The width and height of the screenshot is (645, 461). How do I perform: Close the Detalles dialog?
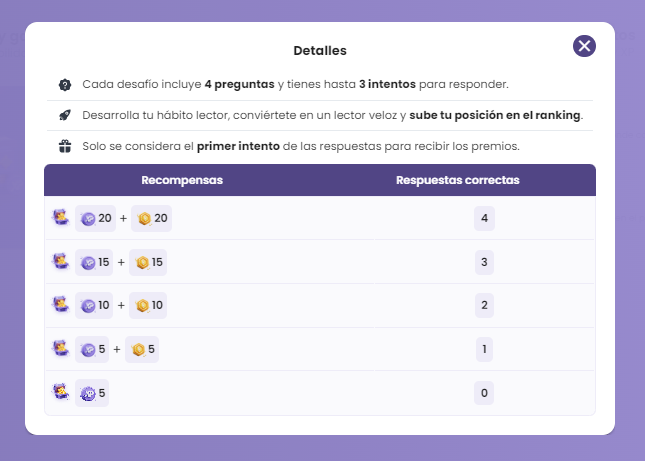pyautogui.click(x=584, y=46)
